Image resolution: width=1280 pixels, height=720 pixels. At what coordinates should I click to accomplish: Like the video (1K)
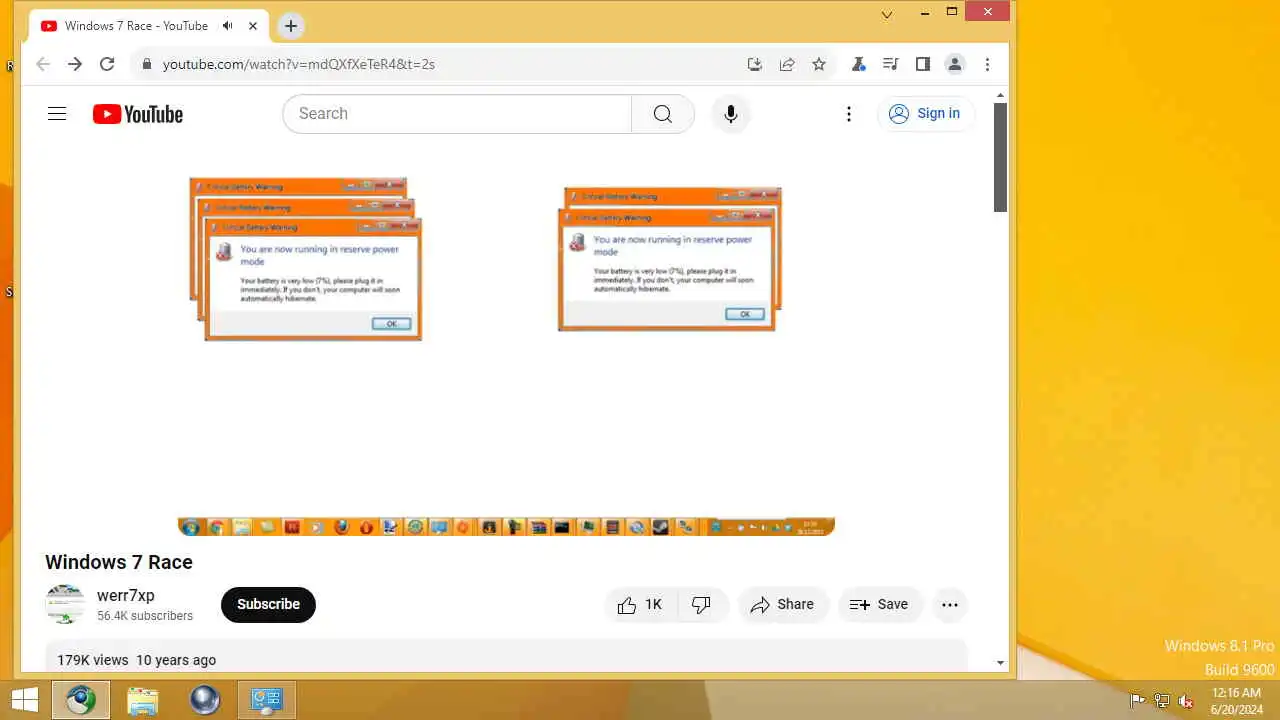tap(641, 604)
